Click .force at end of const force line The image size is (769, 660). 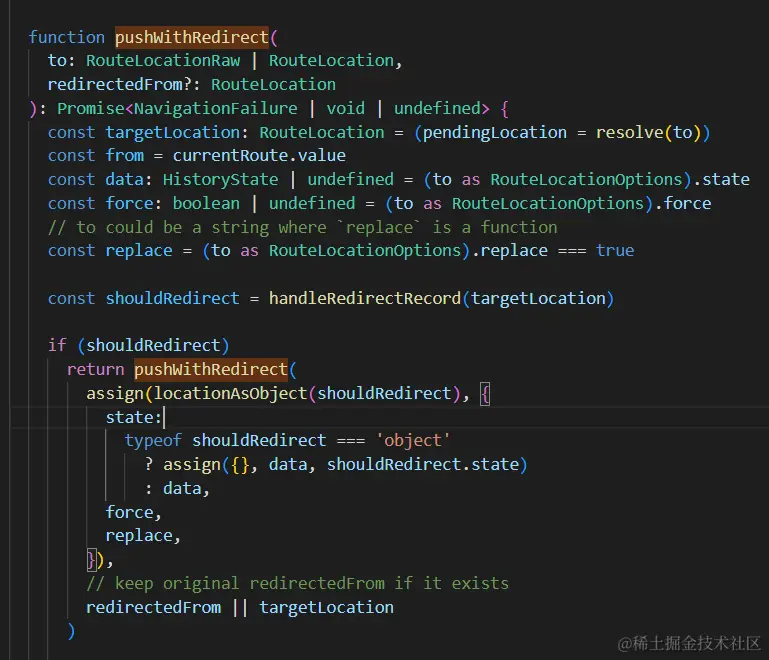[x=683, y=203]
